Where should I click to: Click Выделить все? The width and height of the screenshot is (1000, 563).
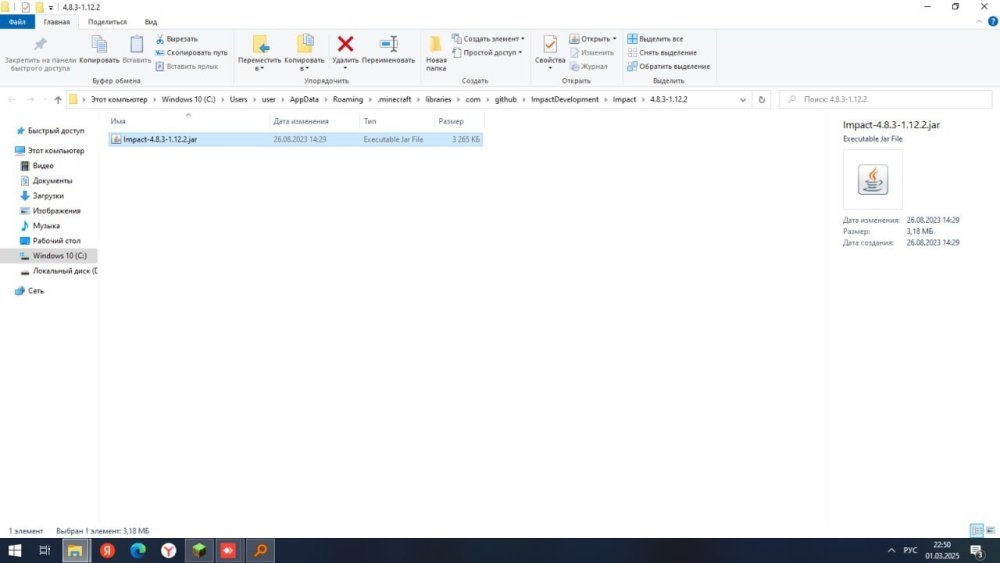(655, 39)
